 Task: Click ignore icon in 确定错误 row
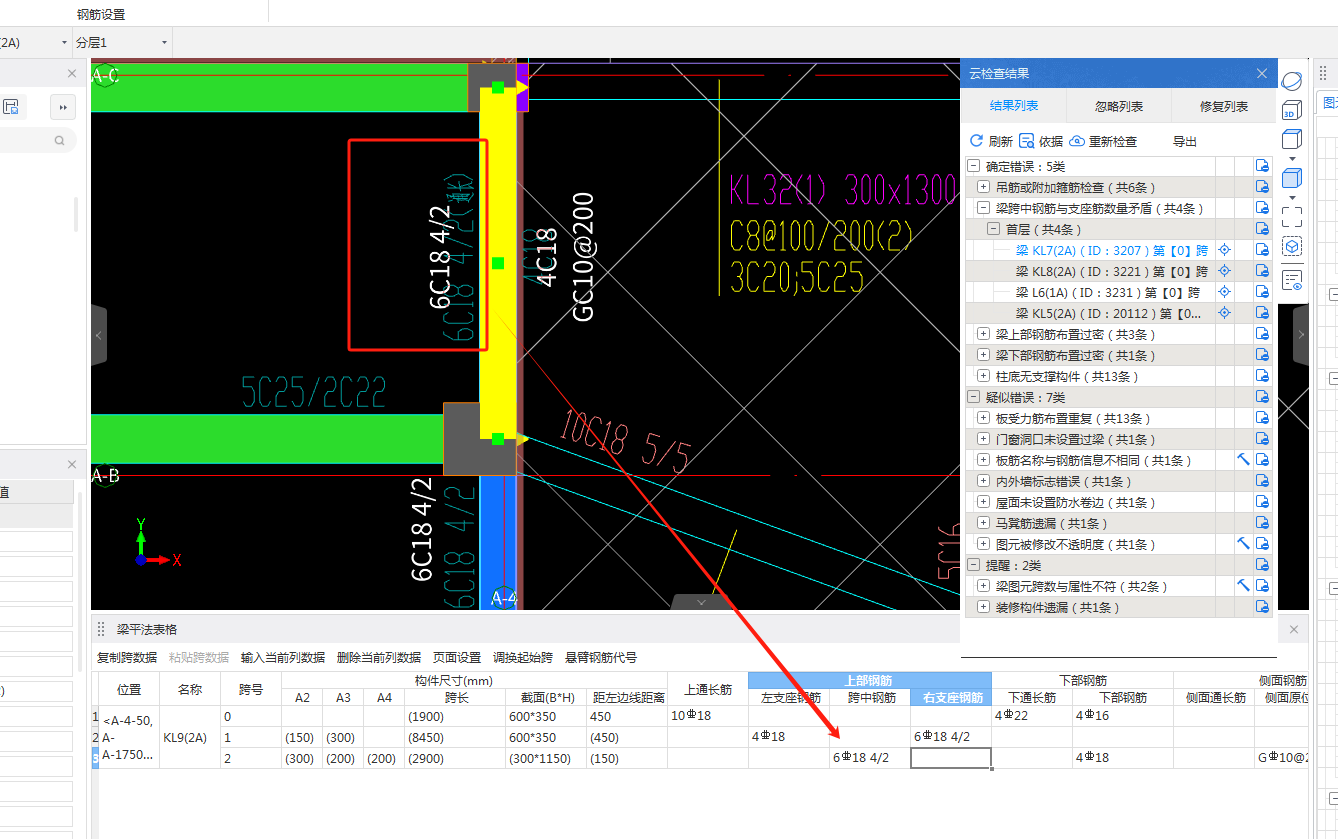click(x=1262, y=167)
